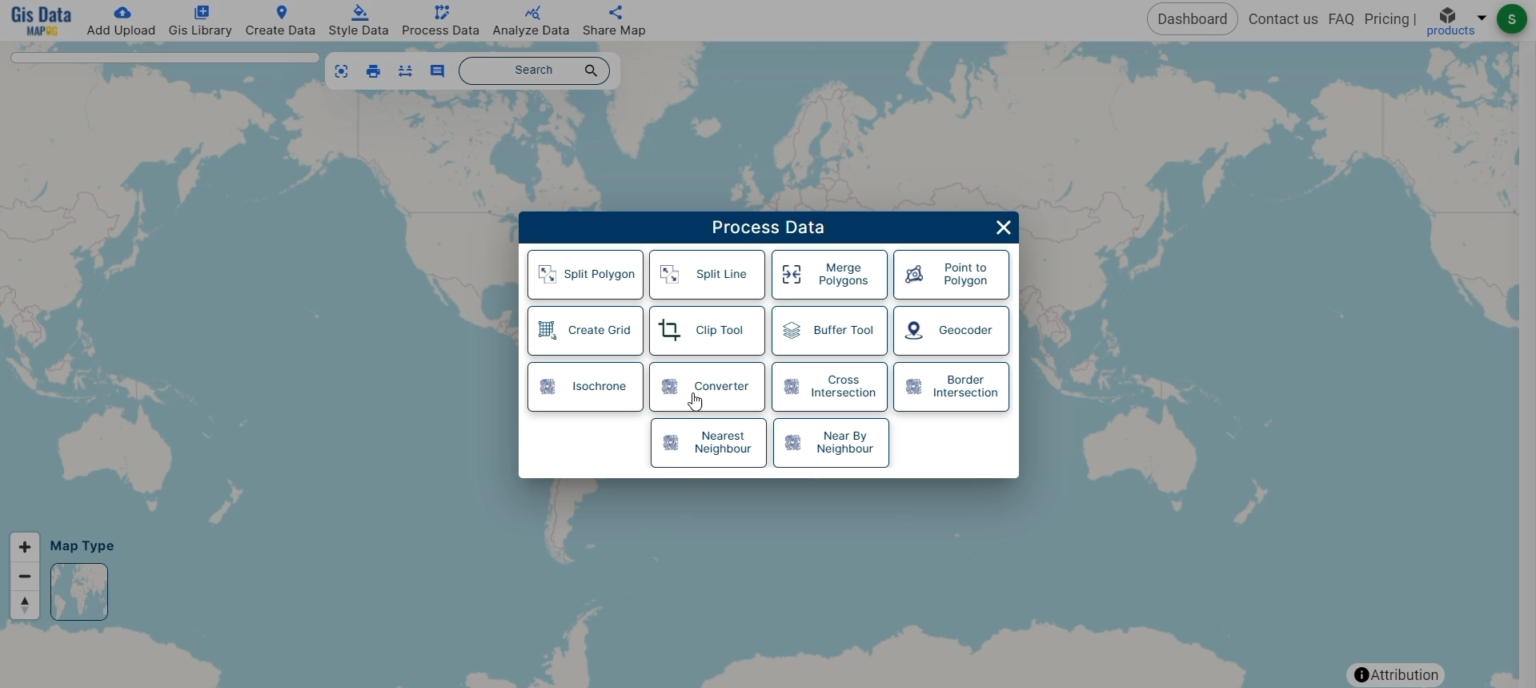Open the Split Polygon tool
1536x688 pixels.
coord(585,274)
